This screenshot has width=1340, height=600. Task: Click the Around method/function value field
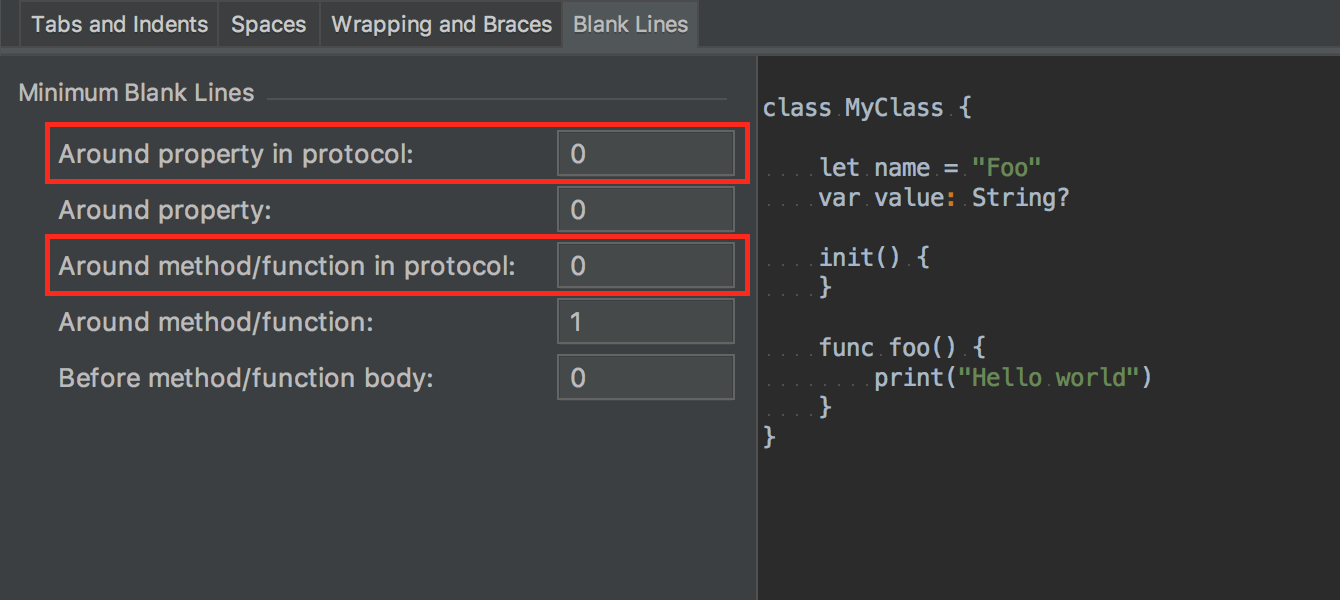coord(645,322)
